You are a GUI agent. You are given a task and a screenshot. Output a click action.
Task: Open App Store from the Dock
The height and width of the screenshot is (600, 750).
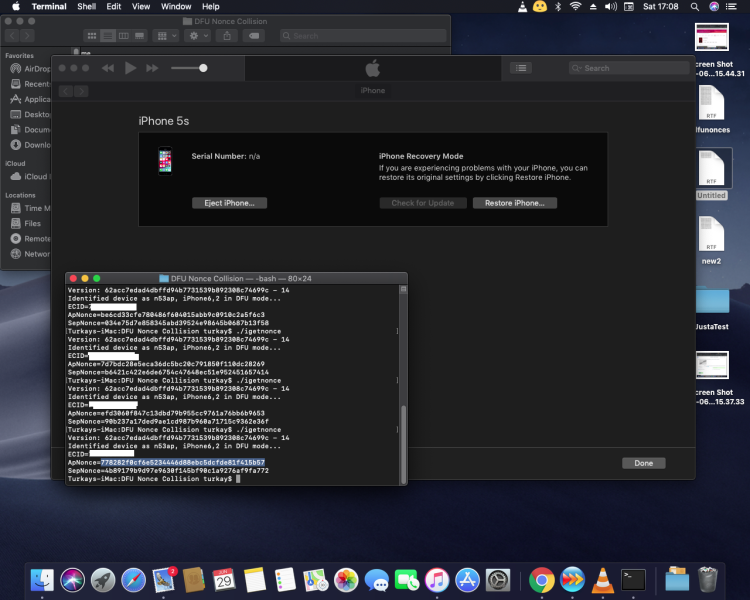tap(467, 580)
